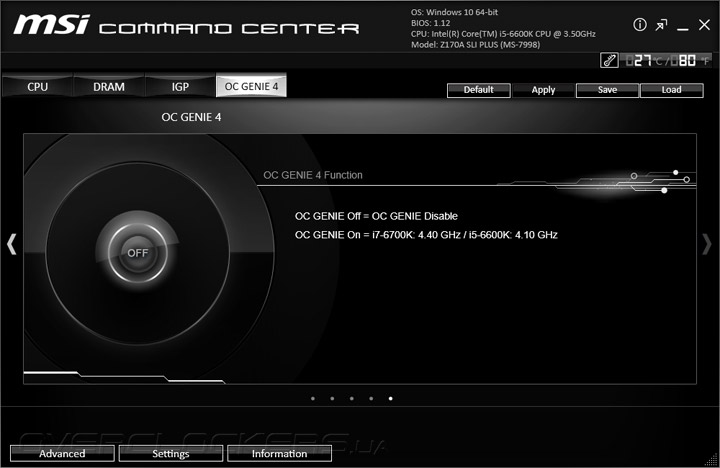Click the 'OC GENIE On = i7-6700K' line
This screenshot has height=468, width=720.
[426, 235]
